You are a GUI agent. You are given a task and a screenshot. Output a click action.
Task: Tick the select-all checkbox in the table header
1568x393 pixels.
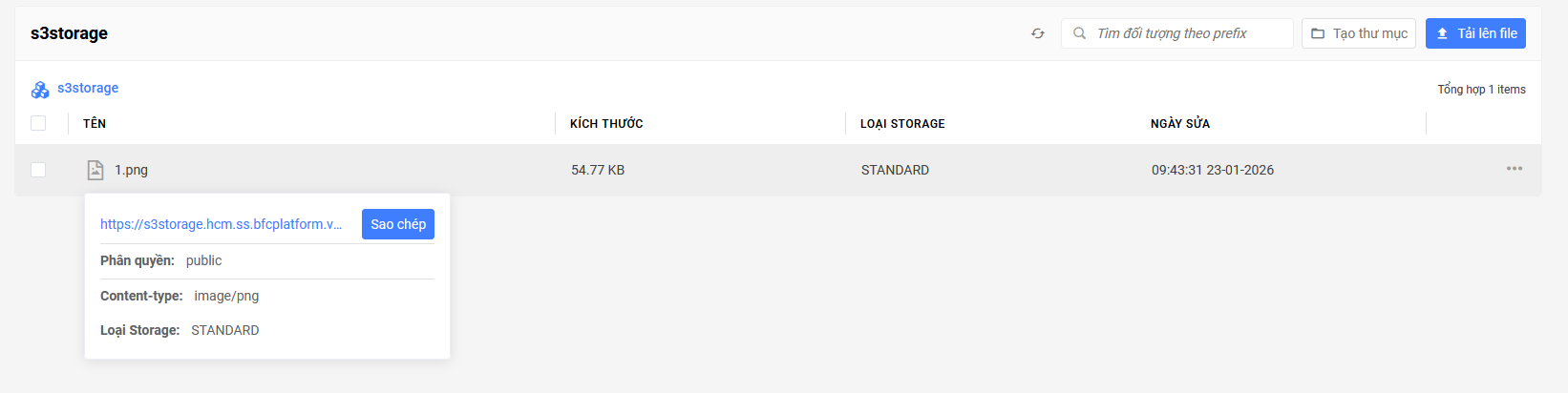[38, 123]
